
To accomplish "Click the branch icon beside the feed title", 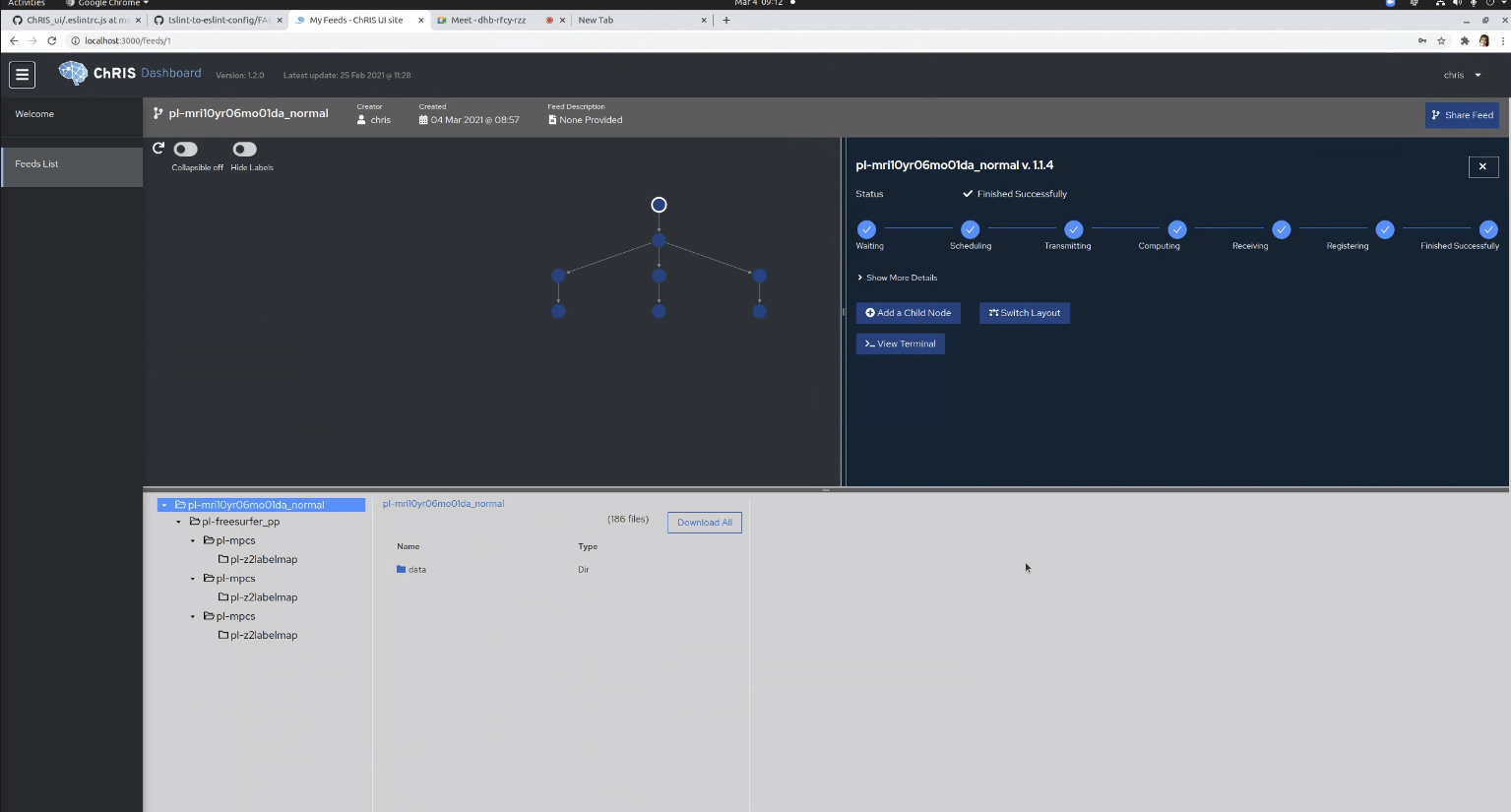I will coord(157,113).
